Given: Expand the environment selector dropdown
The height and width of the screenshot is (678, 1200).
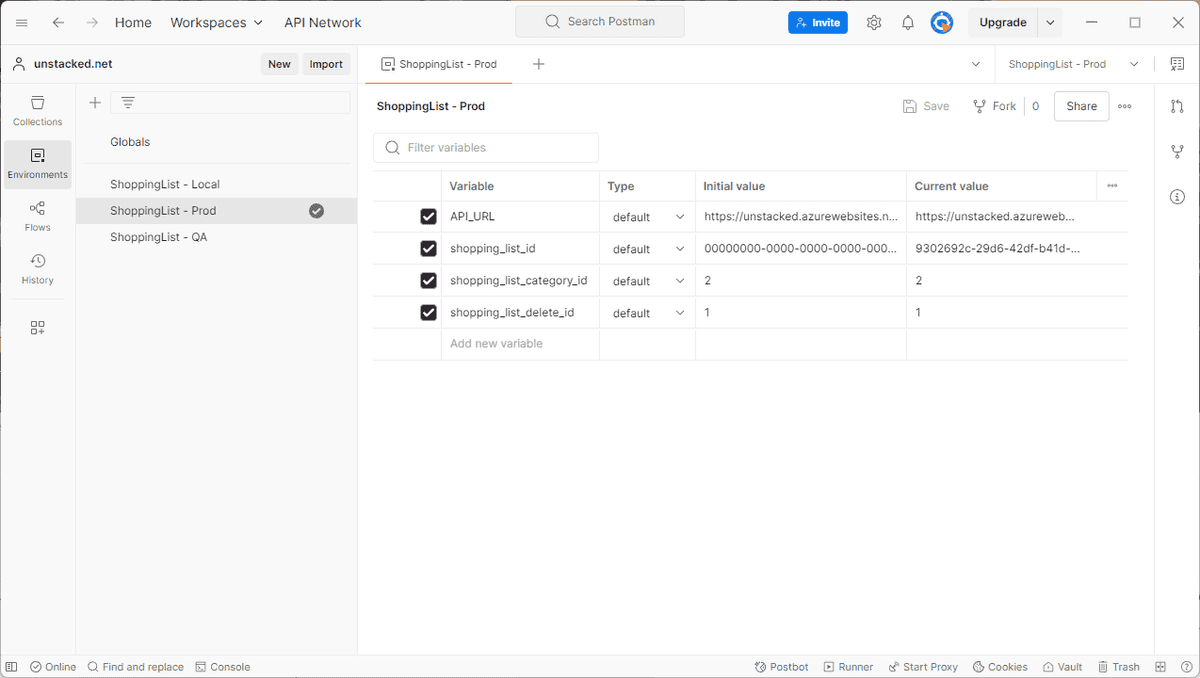Looking at the screenshot, I should 1134,63.
